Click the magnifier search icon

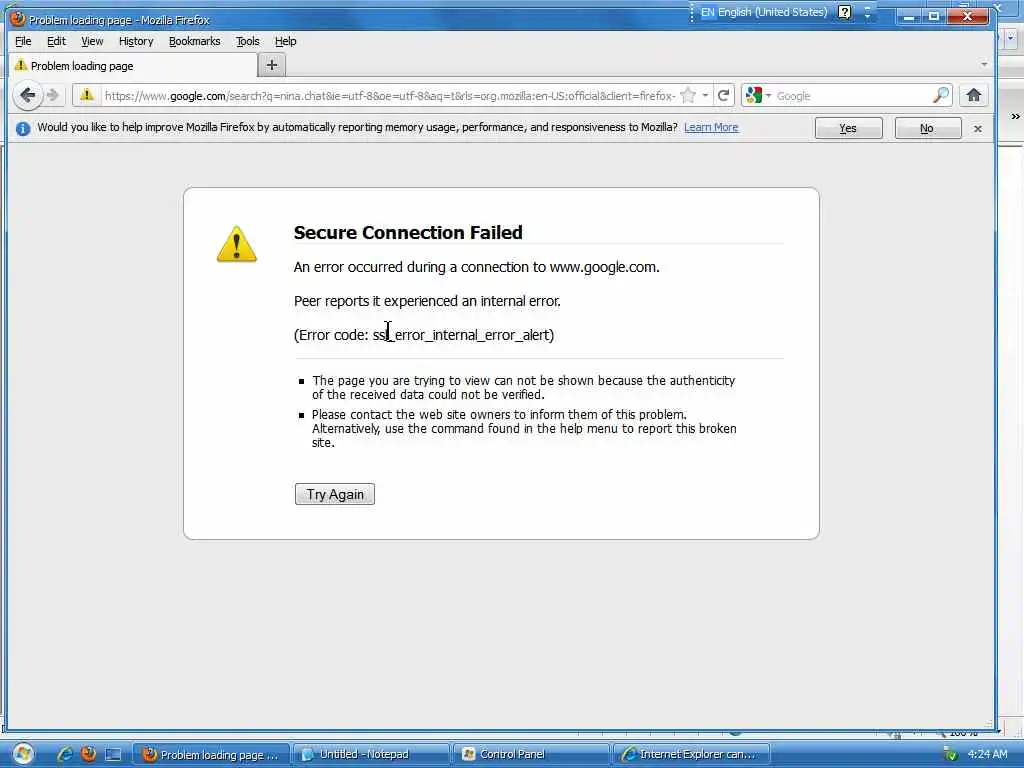click(941, 95)
